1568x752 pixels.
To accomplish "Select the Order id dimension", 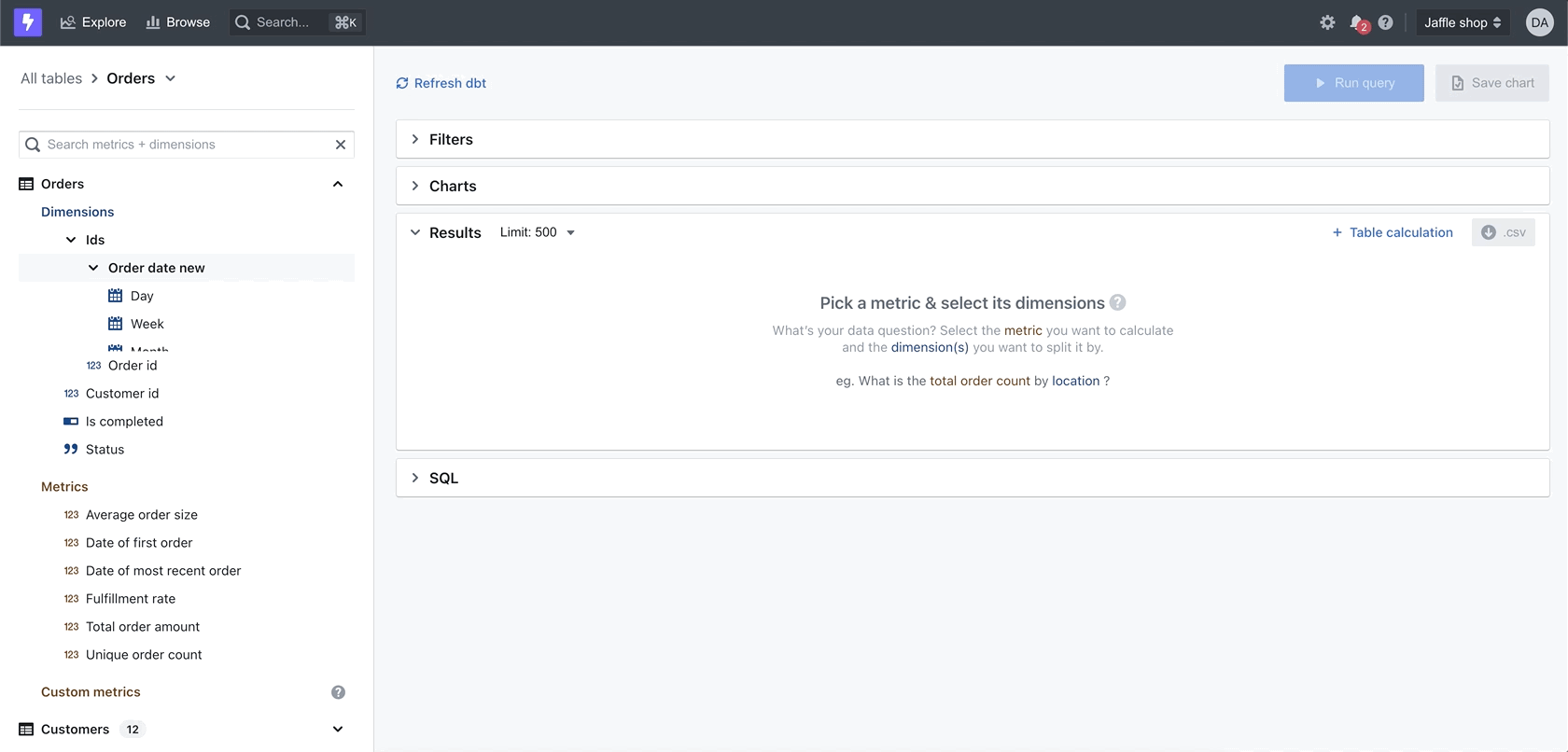I will coord(133,366).
